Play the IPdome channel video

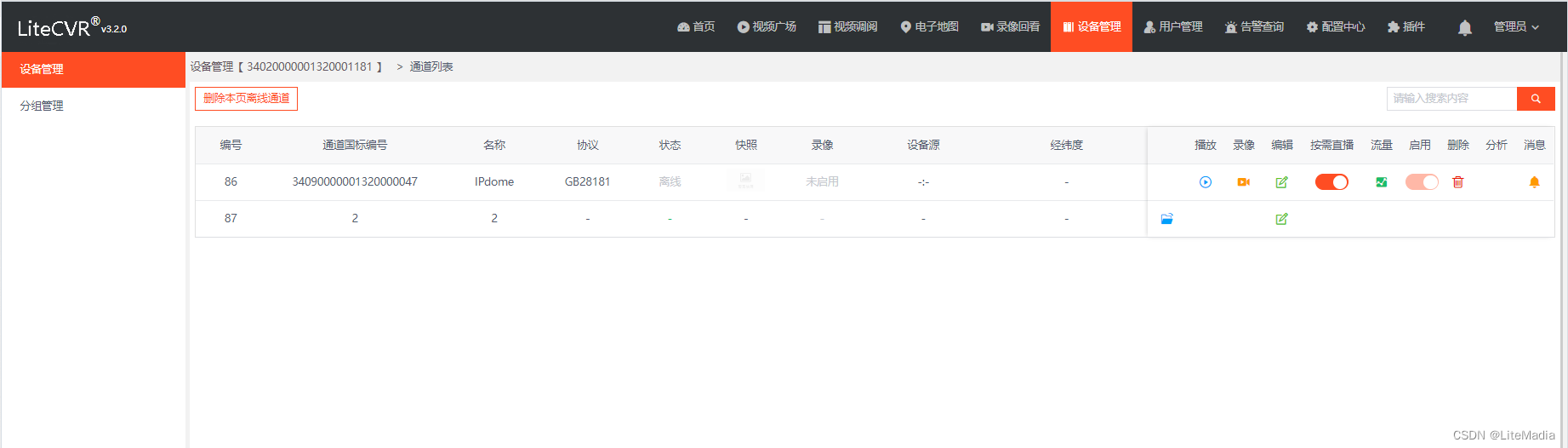point(1205,182)
